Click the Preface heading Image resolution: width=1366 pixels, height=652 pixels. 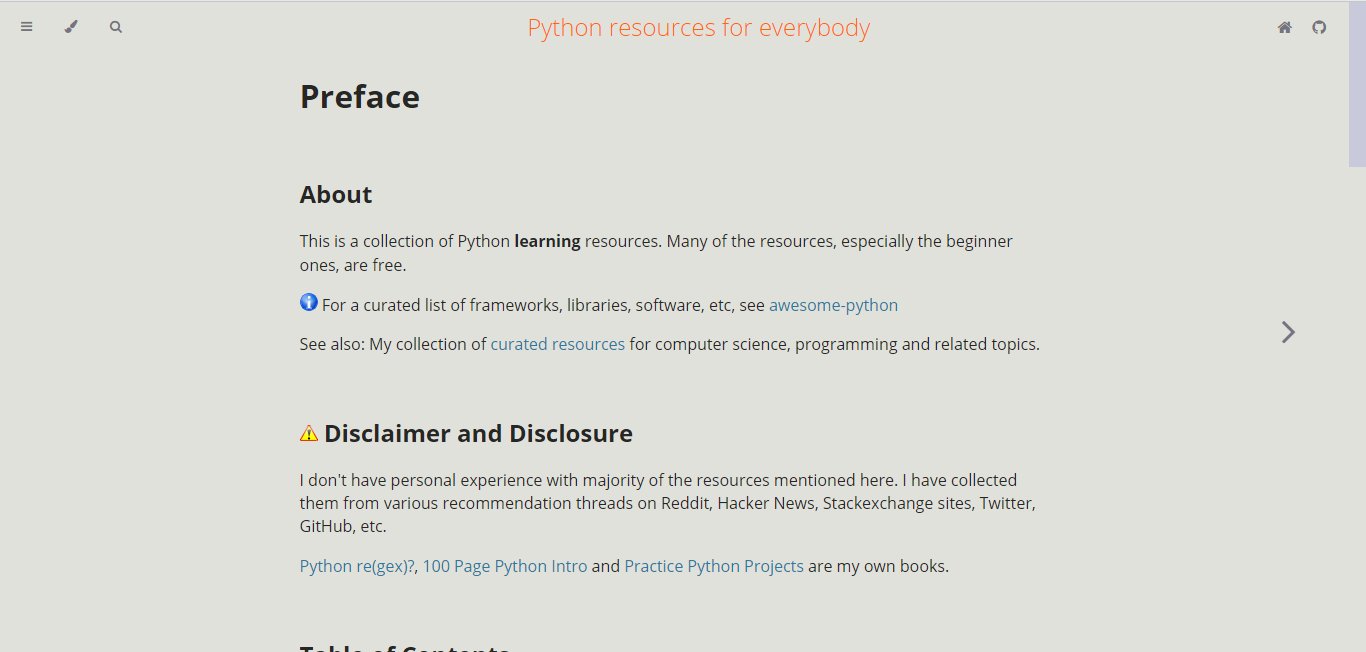(360, 96)
